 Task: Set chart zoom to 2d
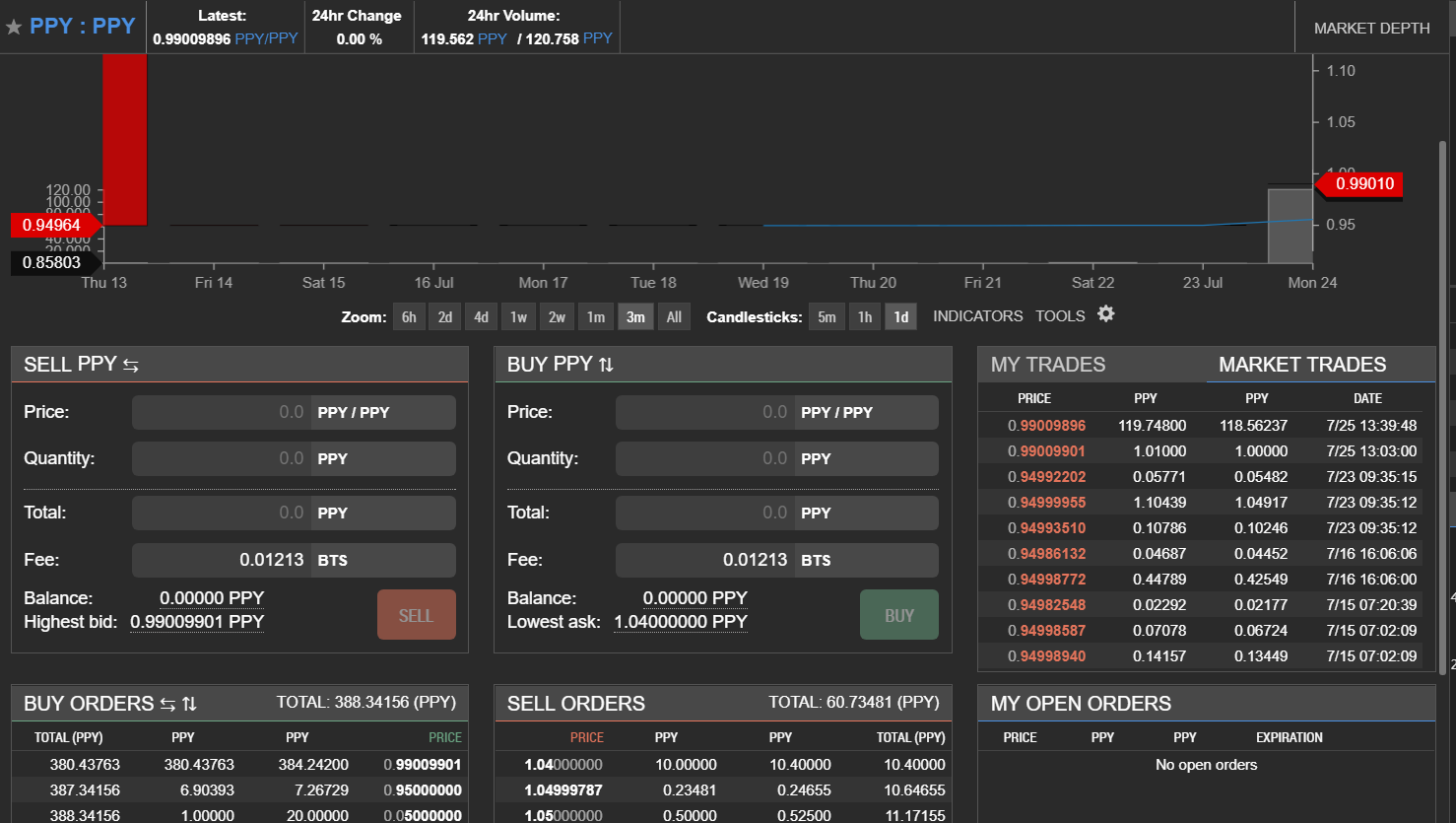coord(445,316)
